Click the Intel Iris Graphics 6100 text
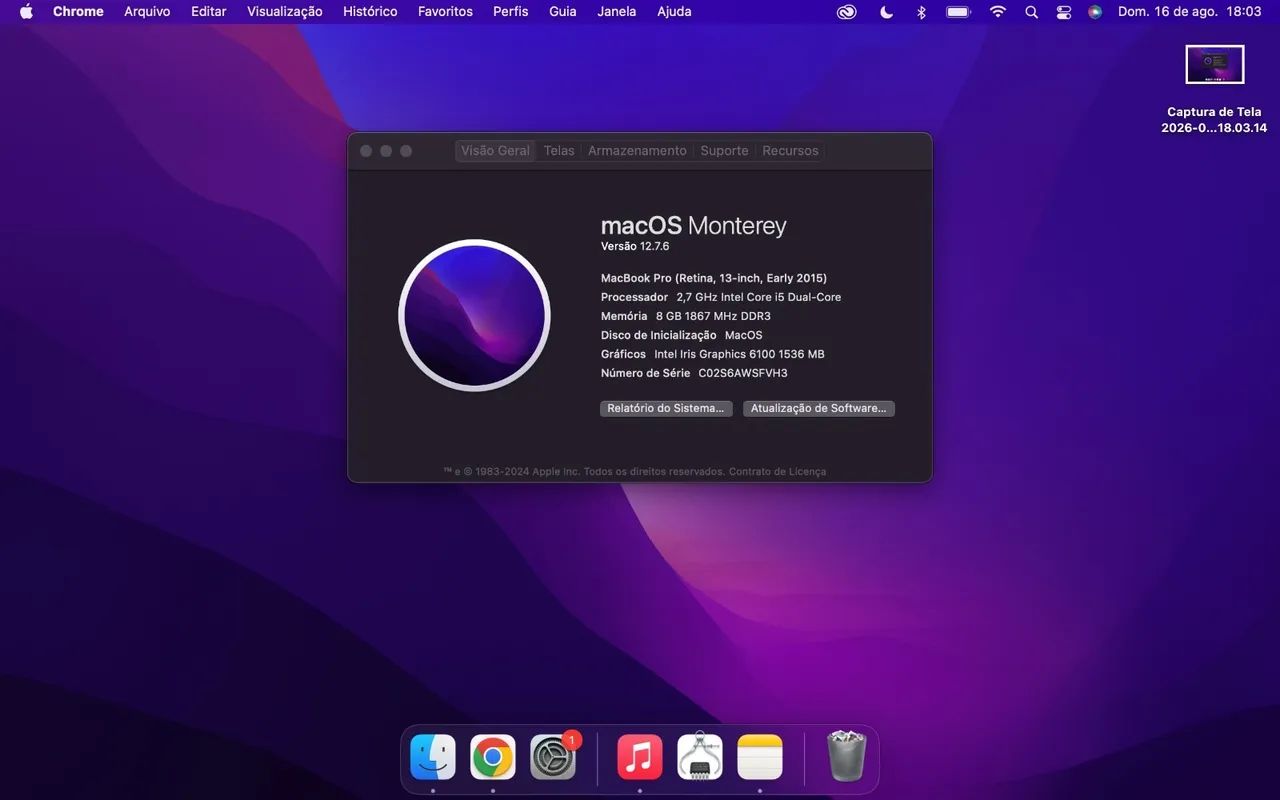1280x800 pixels. click(x=739, y=354)
